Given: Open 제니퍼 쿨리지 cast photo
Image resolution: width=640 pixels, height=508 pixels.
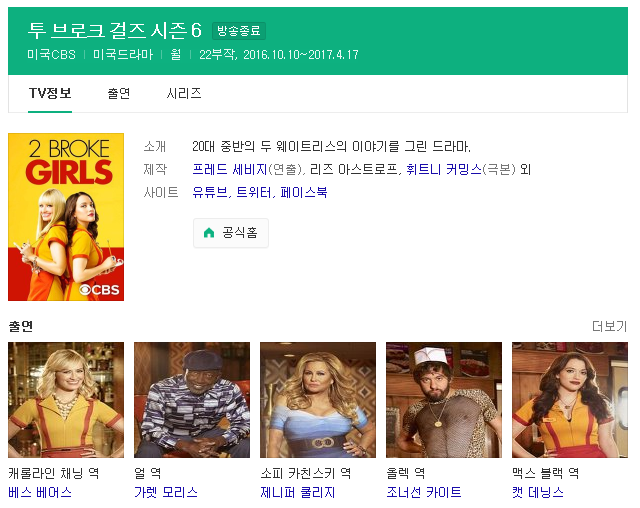Looking at the screenshot, I should tap(318, 400).
